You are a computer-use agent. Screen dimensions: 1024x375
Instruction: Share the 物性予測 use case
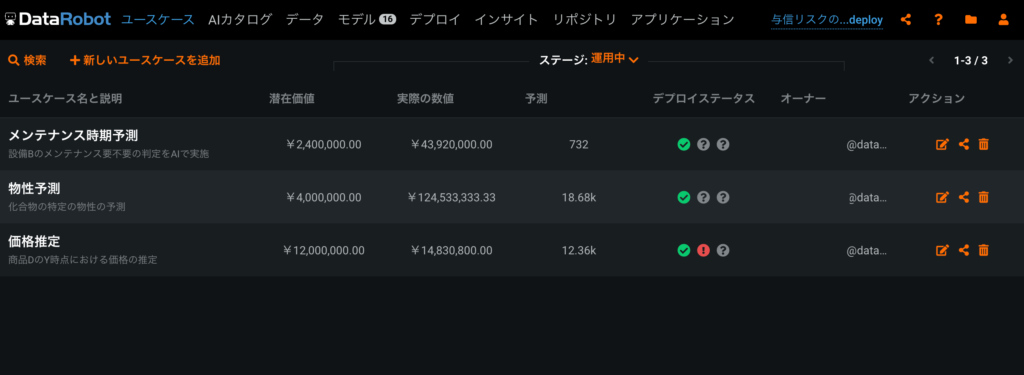(x=963, y=197)
